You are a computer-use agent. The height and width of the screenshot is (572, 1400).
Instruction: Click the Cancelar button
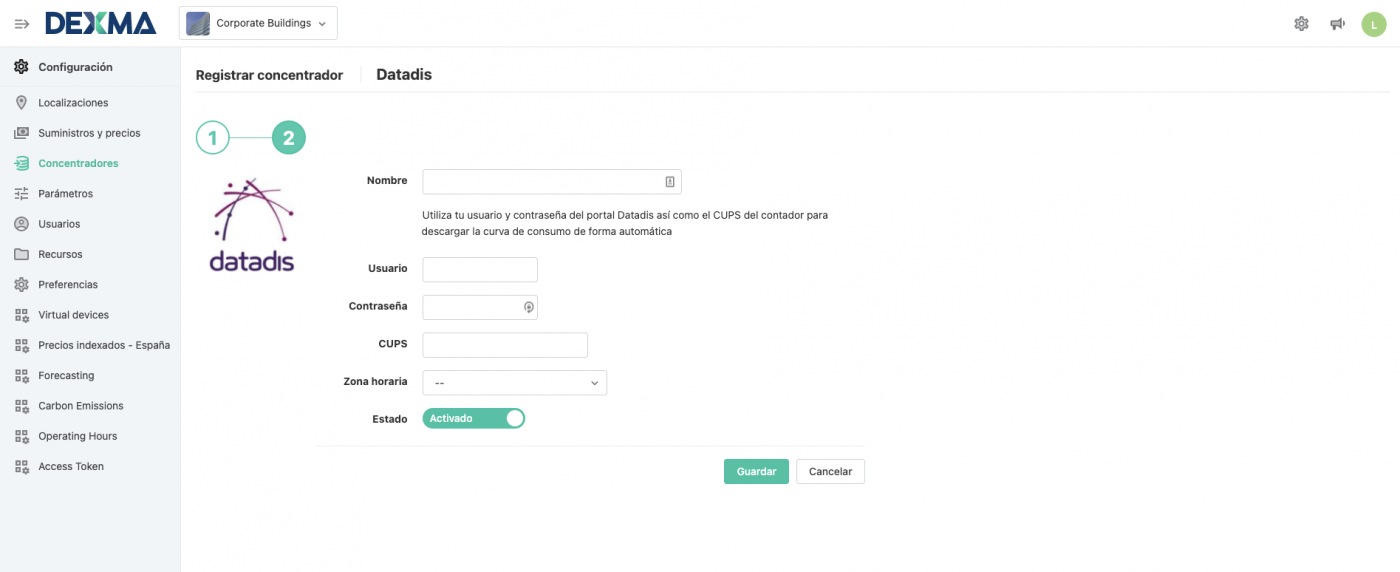[830, 471]
